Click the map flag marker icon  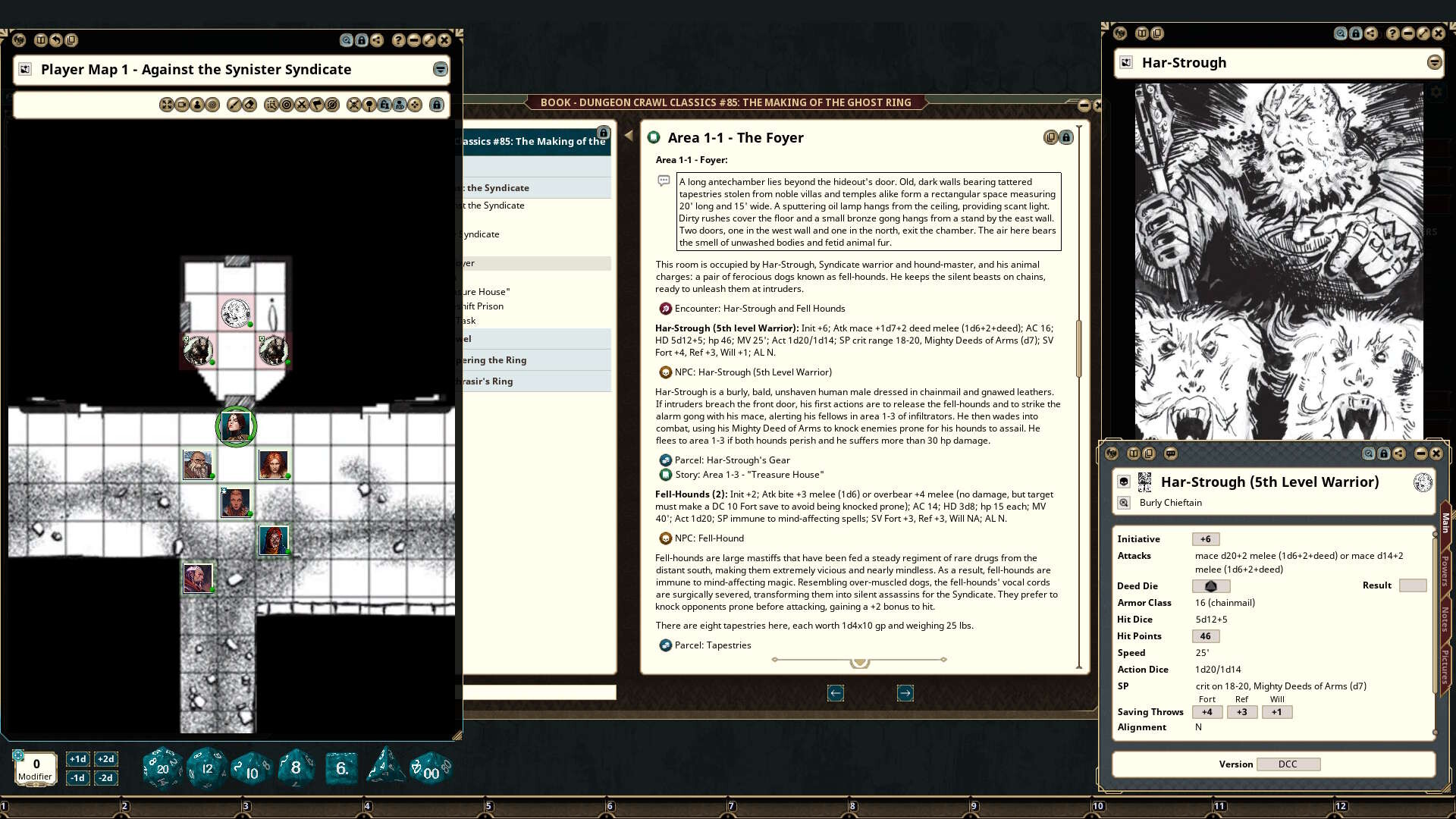(317, 105)
